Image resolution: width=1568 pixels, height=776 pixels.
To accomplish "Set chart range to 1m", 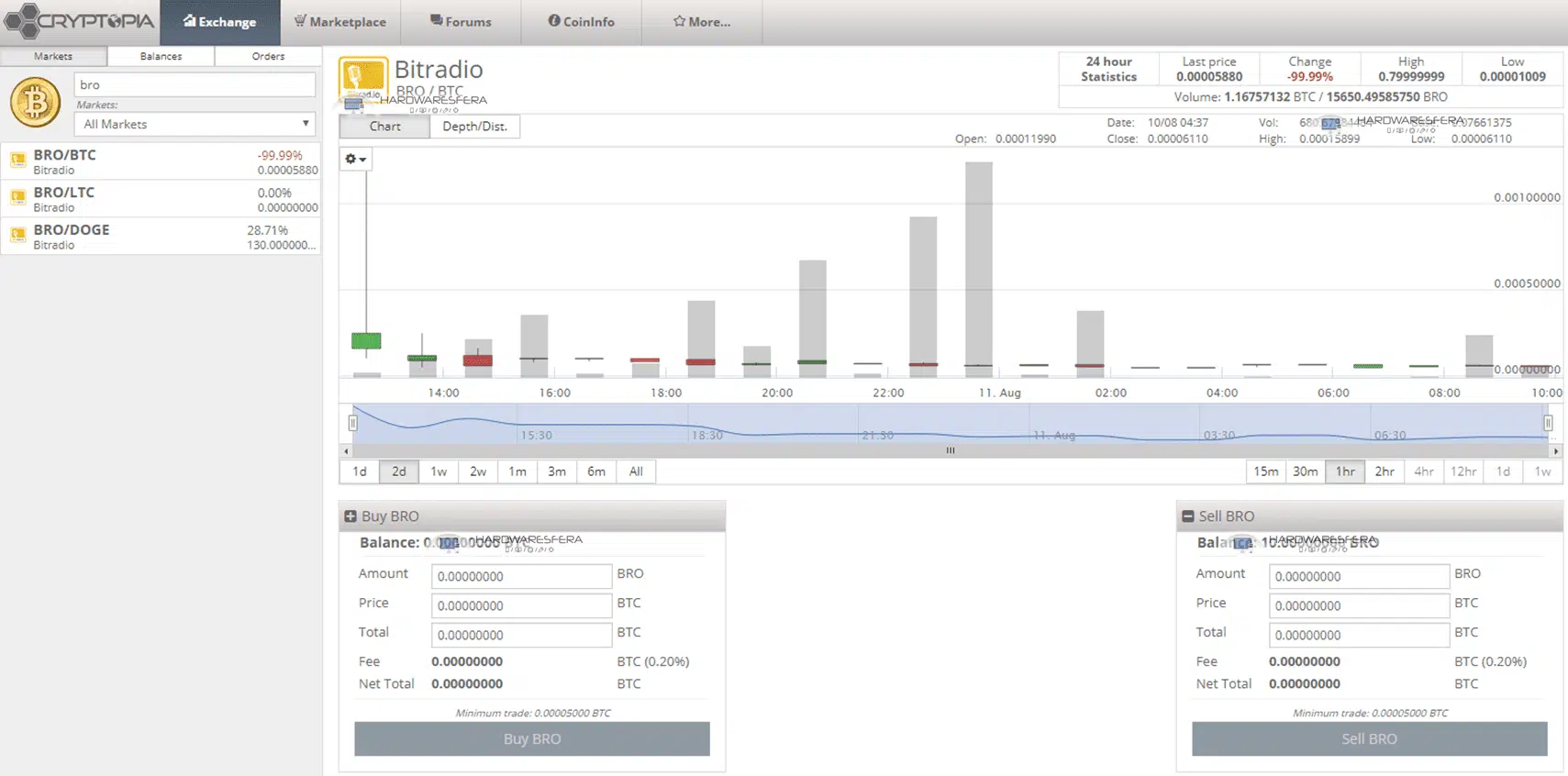I will tap(517, 471).
